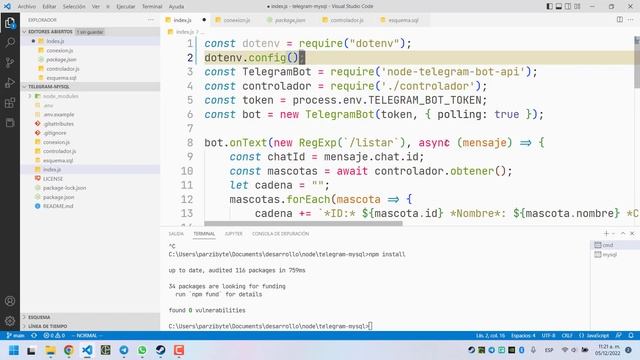This screenshot has height=360, width=640.
Task: Open Steam from the taskbar
Action: [160, 350]
